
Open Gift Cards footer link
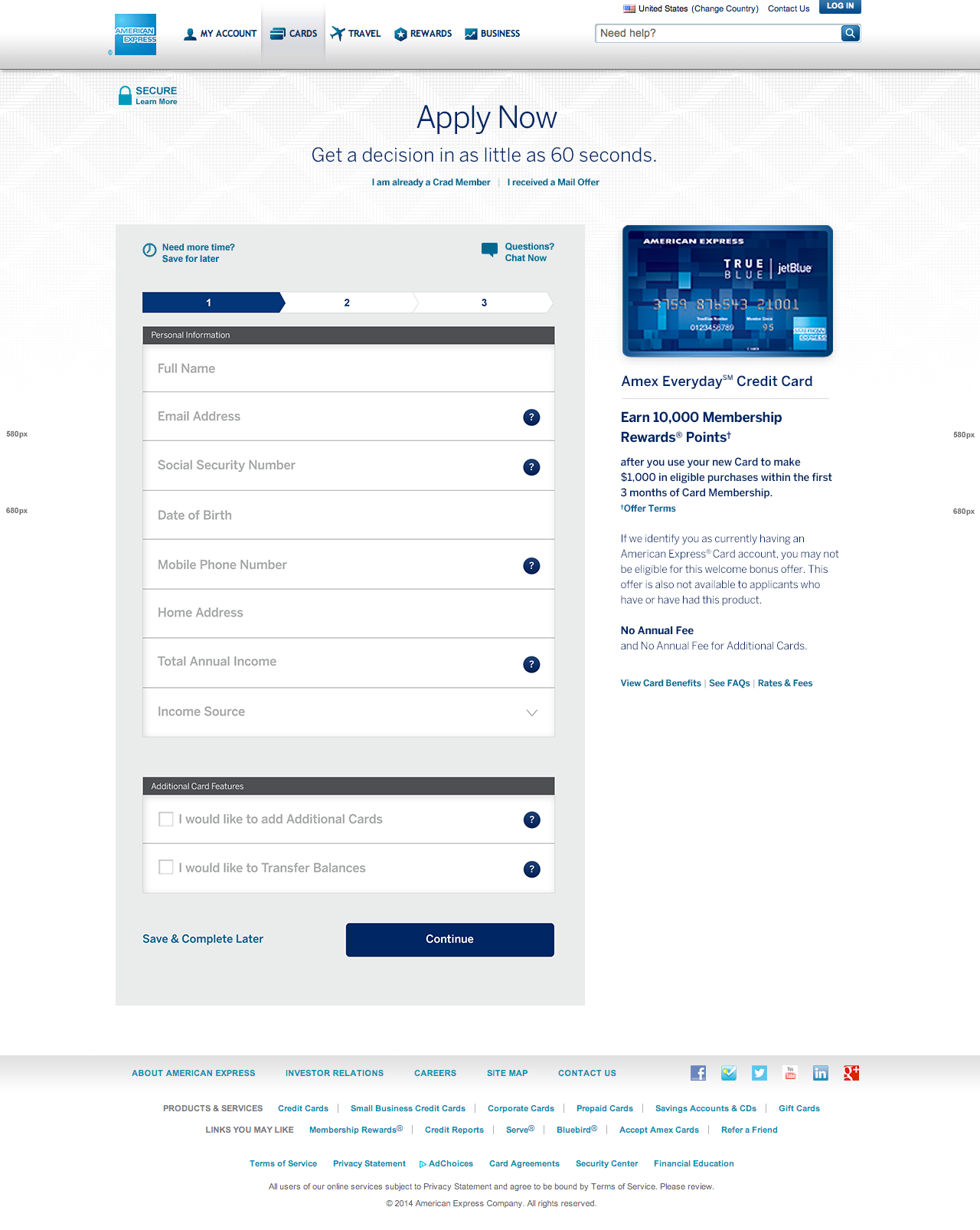coord(799,1108)
